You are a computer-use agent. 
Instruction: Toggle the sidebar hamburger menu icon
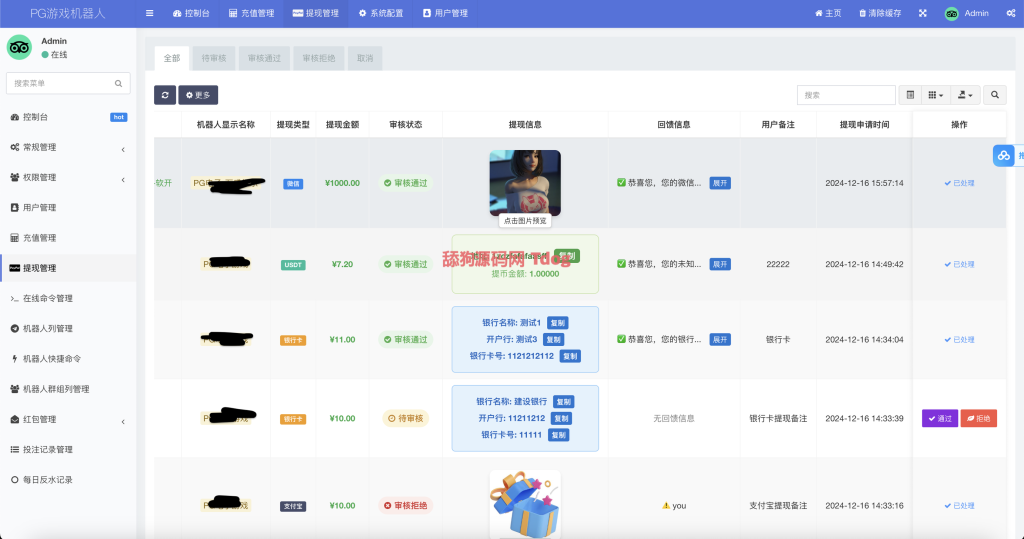(150, 13)
